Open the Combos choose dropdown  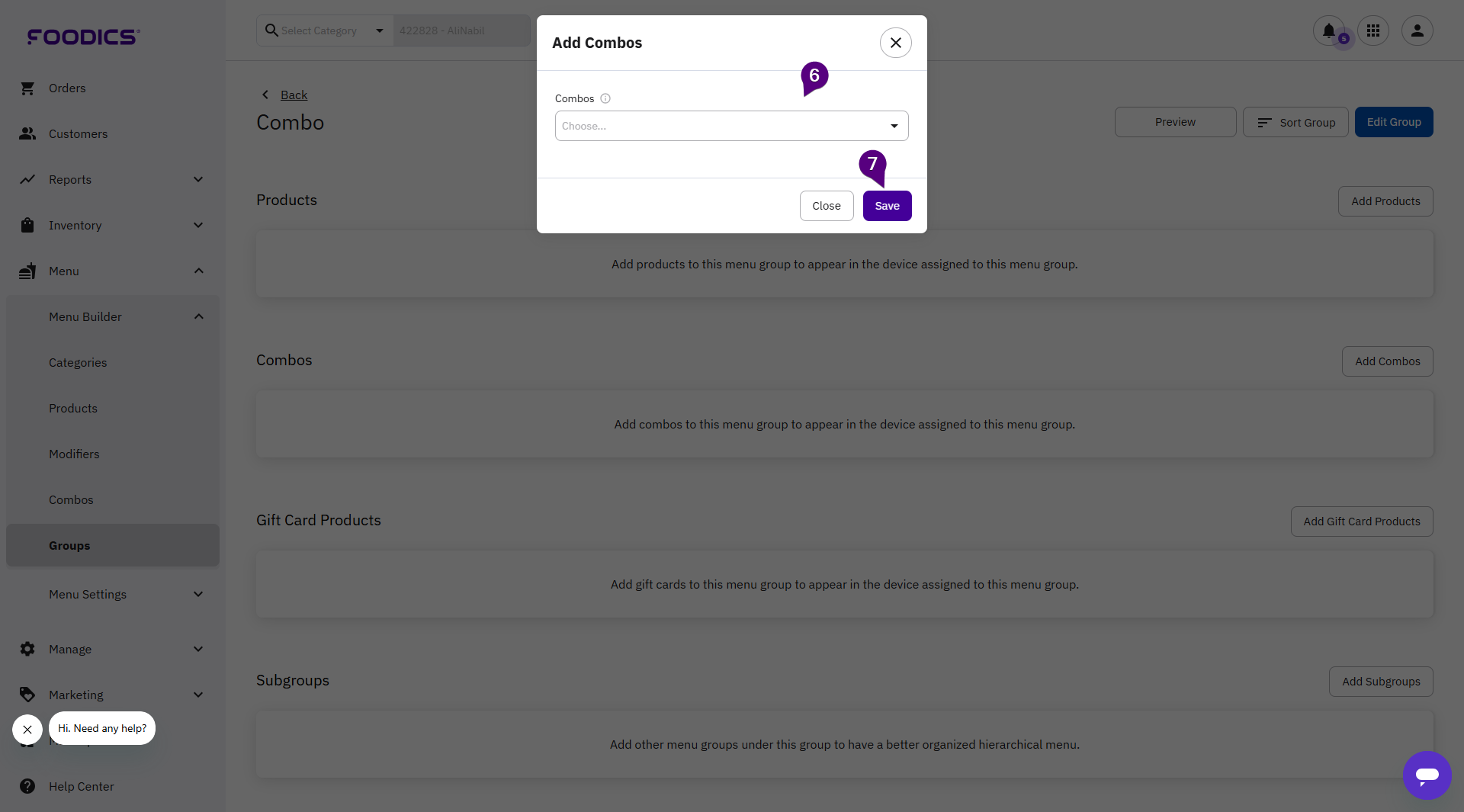(731, 126)
